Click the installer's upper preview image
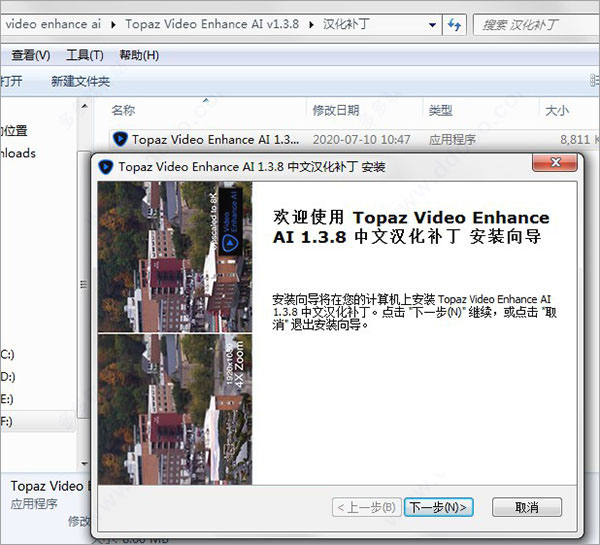 click(x=175, y=257)
